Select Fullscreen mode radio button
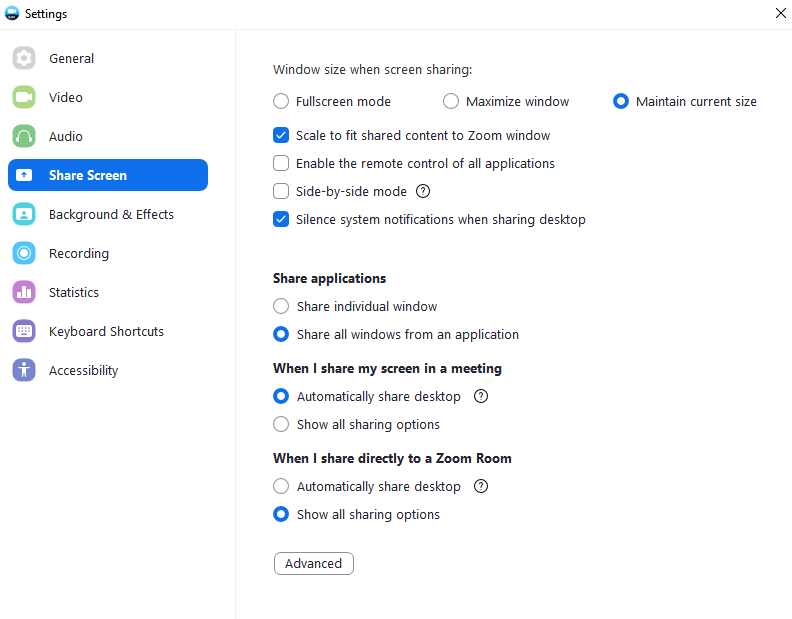The height and width of the screenshot is (619, 792). point(281,101)
